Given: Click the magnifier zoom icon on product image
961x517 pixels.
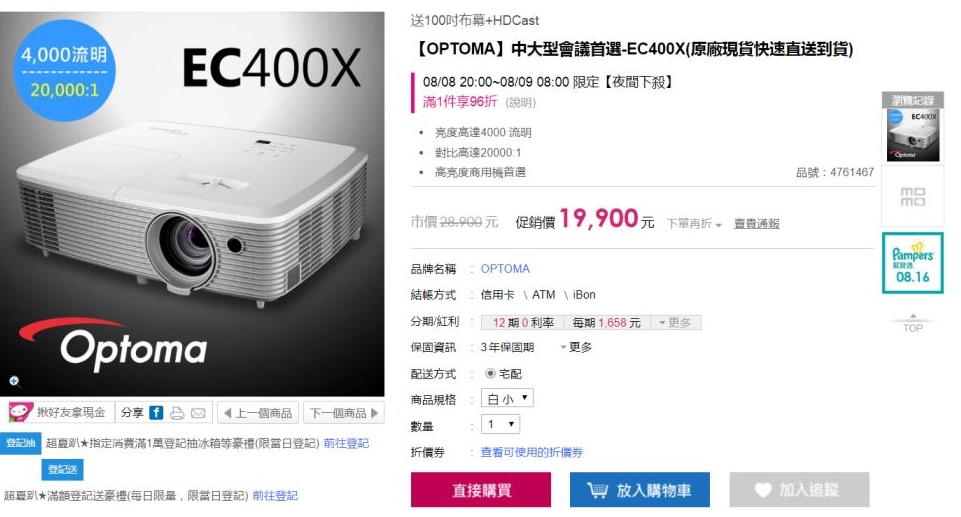Looking at the screenshot, I should click(x=14, y=381).
